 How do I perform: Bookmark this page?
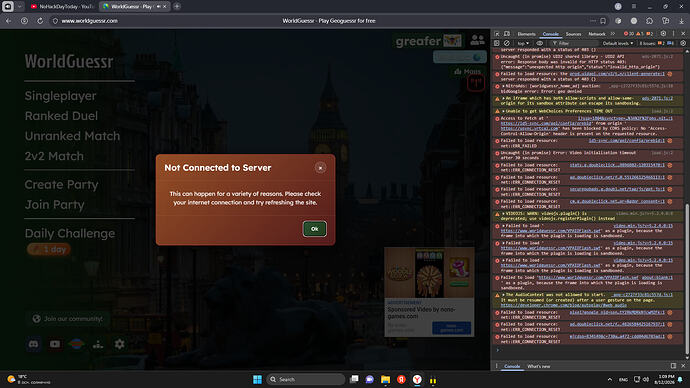coord(603,21)
